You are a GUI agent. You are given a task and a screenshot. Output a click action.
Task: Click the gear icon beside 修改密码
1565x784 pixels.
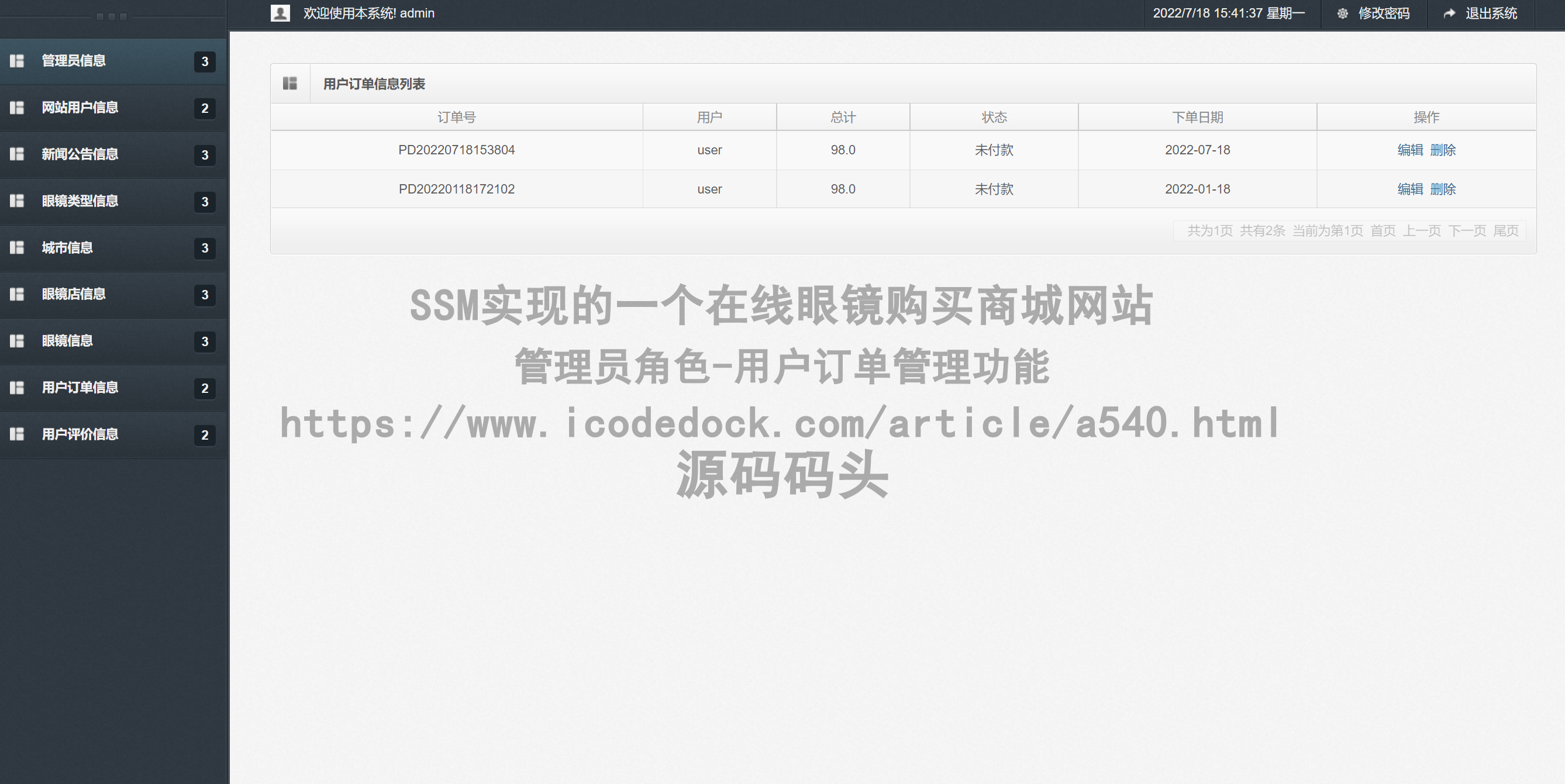coord(1343,13)
